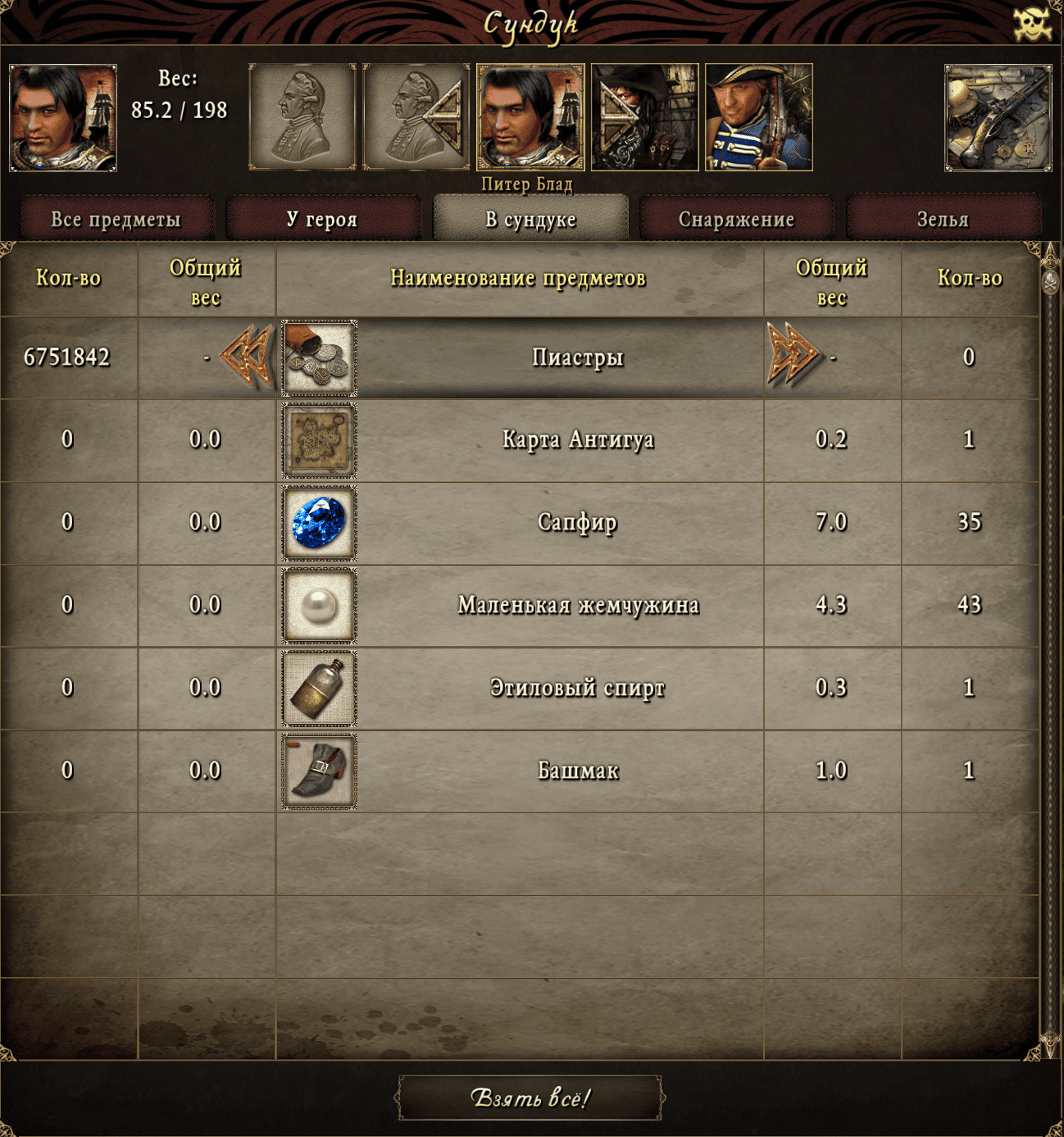
Task: Select the small pearl item icon
Action: click(x=320, y=606)
